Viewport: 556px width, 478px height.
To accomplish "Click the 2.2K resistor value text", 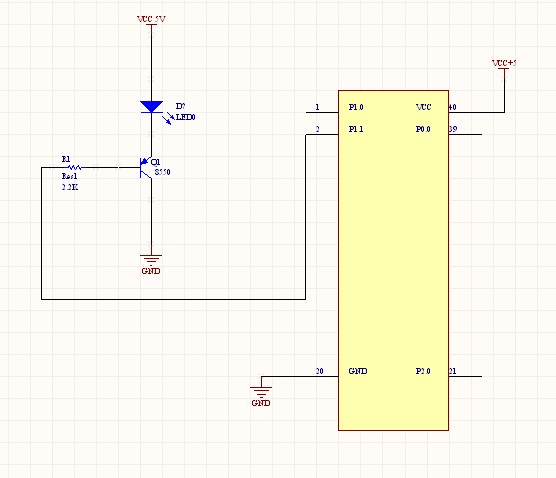I will pyautogui.click(x=70, y=187).
